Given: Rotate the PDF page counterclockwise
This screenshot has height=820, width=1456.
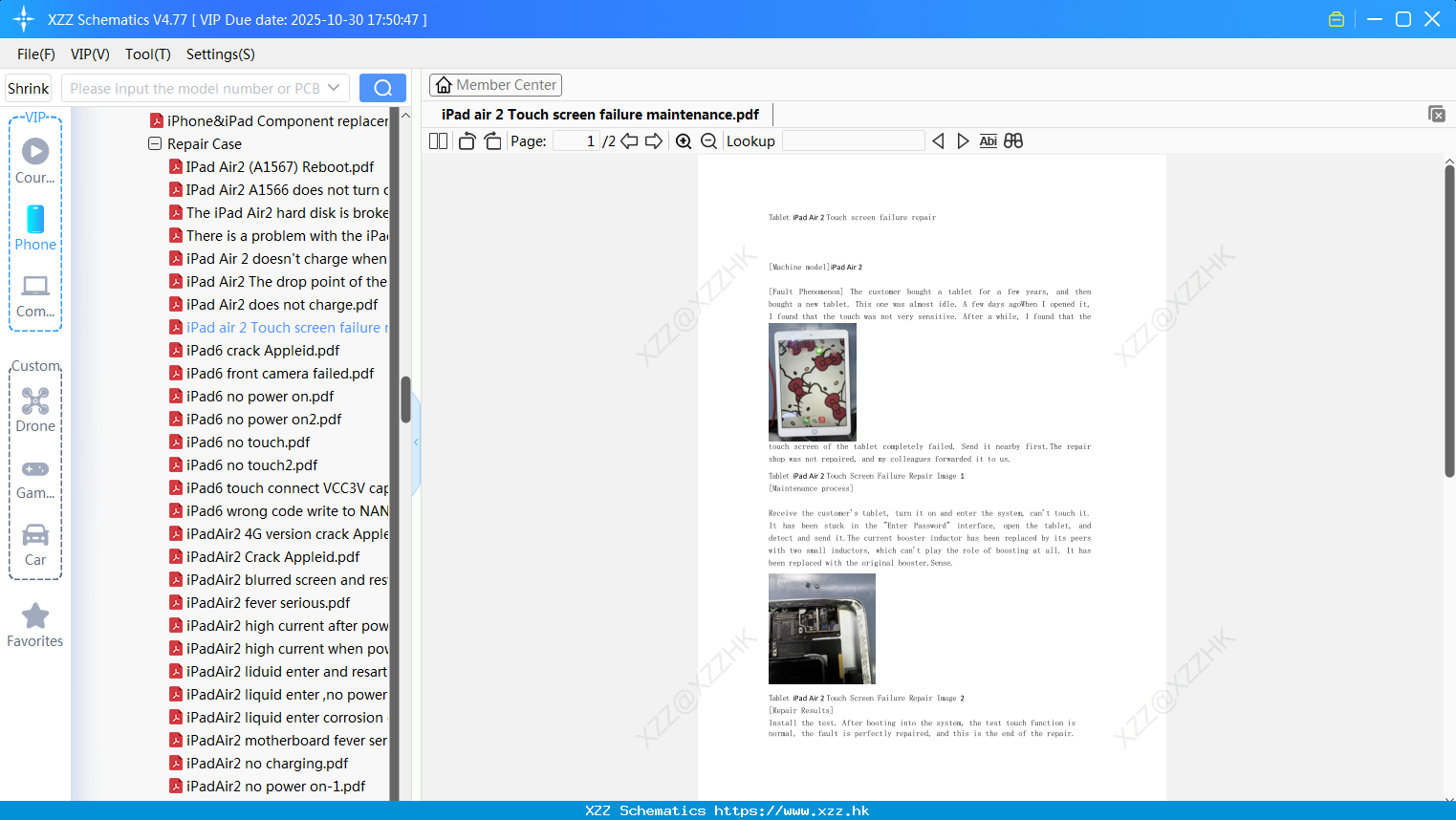Looking at the screenshot, I should click(467, 141).
